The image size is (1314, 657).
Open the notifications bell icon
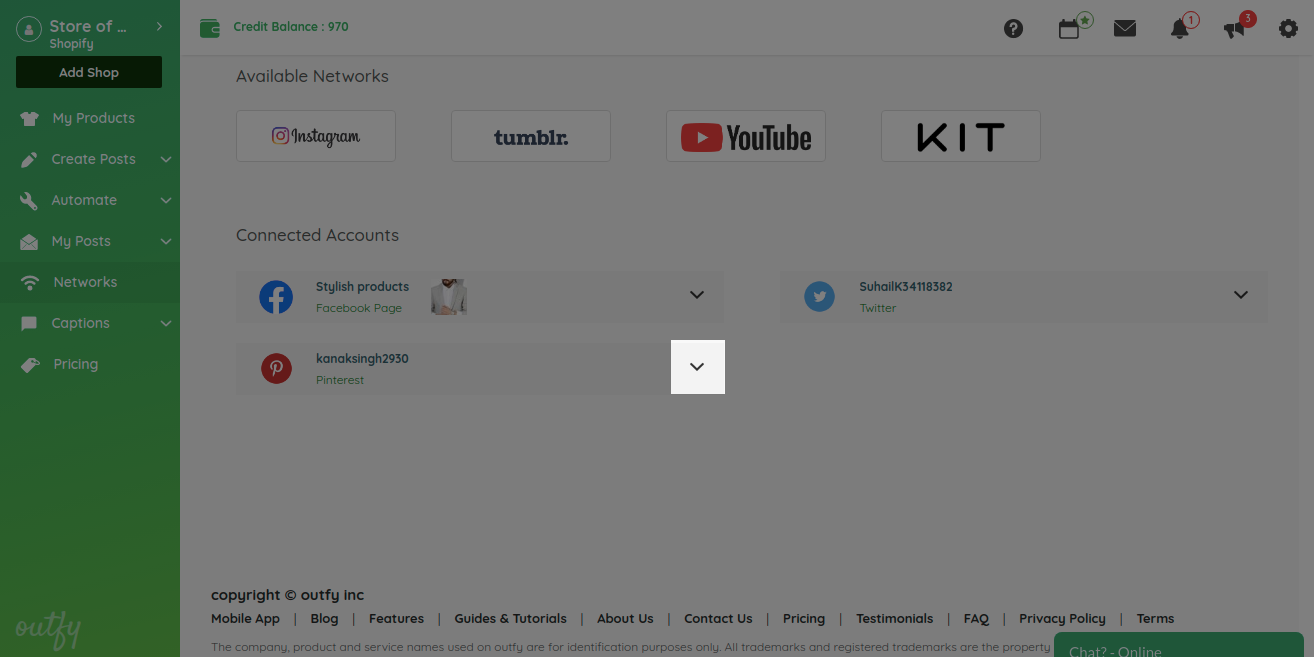point(1180,28)
